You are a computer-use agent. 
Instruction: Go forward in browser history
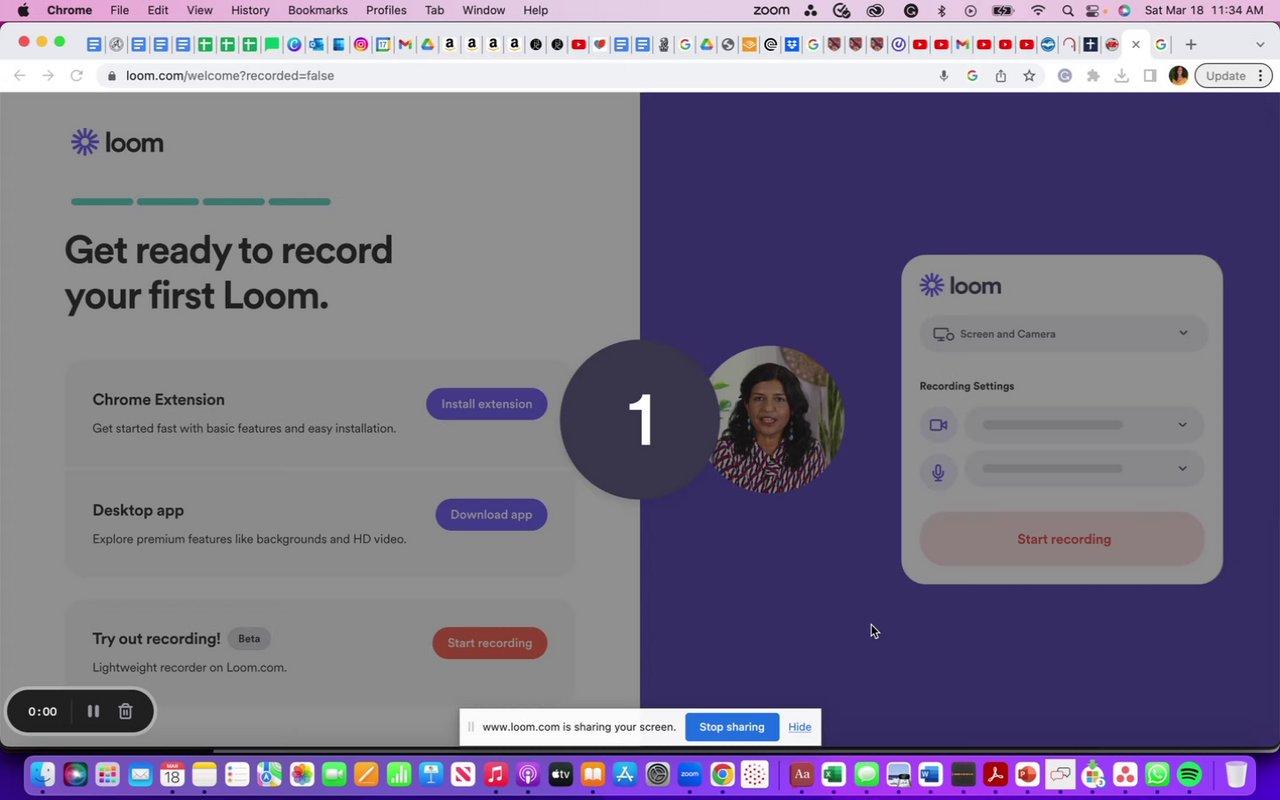coord(47,76)
